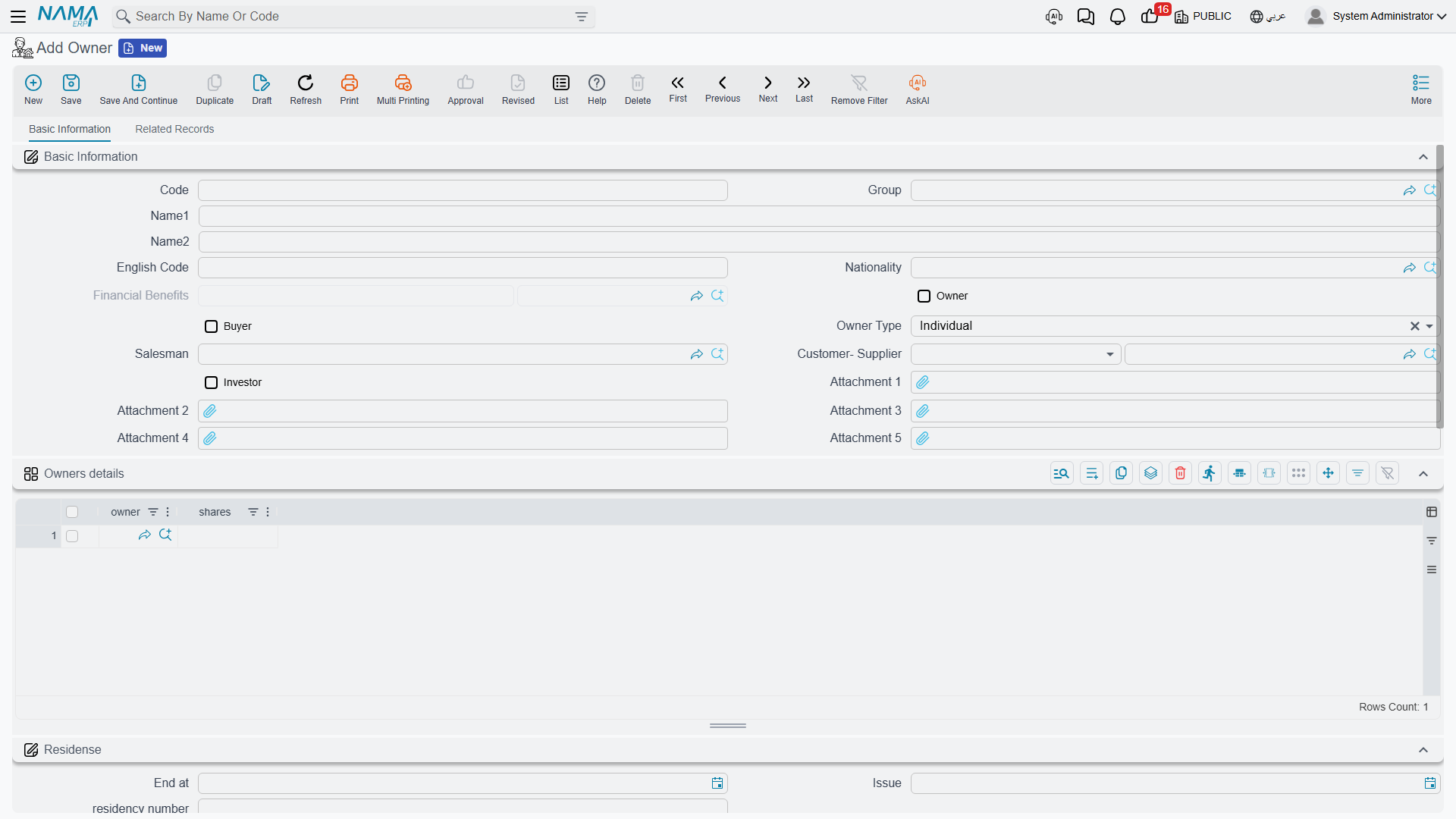This screenshot has width=1456, height=819.
Task: Clear the Owner Type Individual value
Action: pyautogui.click(x=1414, y=326)
